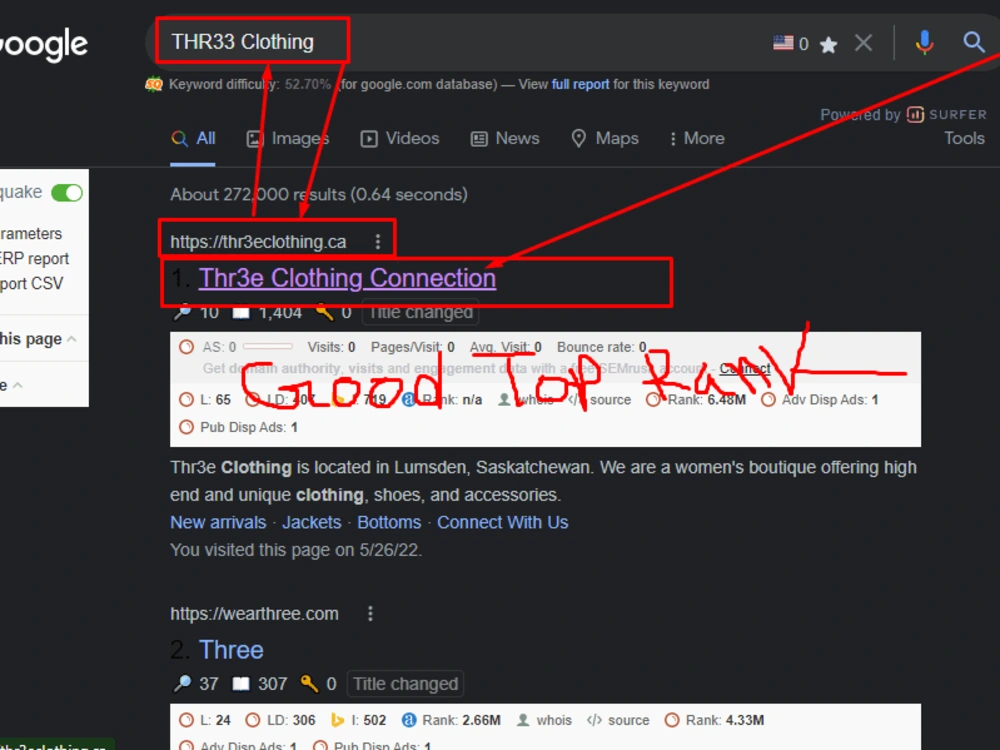Open three-dot menu for thr3eclothing.ca result
Screen dimensions: 1000x750
coord(378,242)
